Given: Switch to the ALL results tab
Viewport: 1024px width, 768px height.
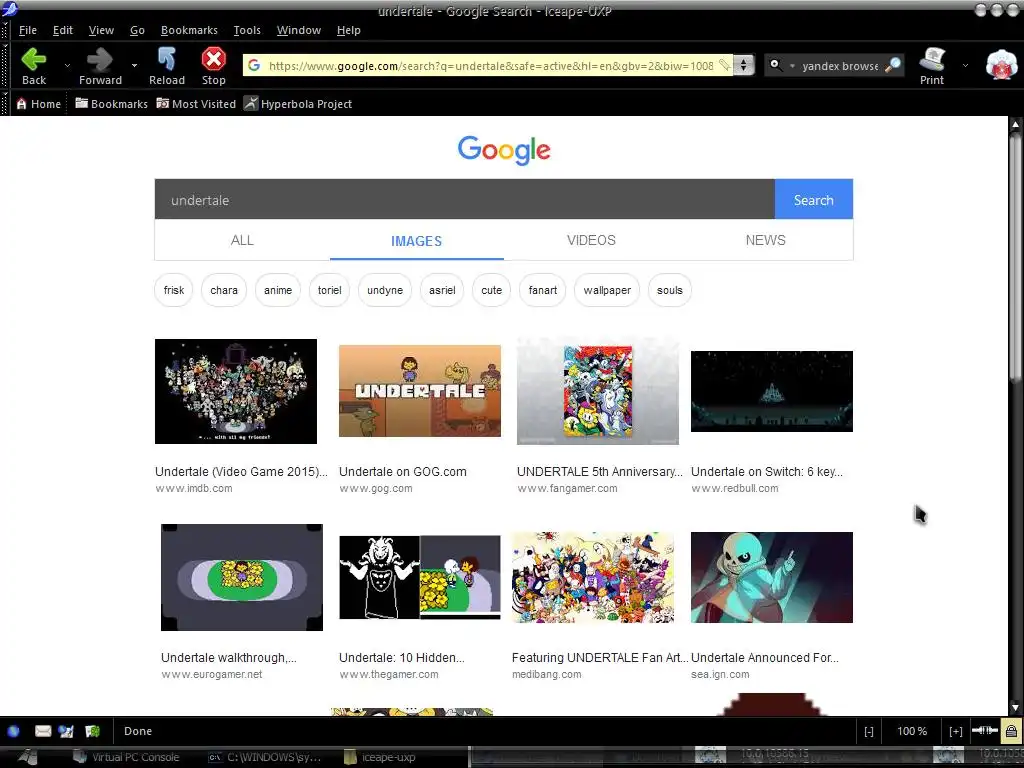Looking at the screenshot, I should 242,240.
